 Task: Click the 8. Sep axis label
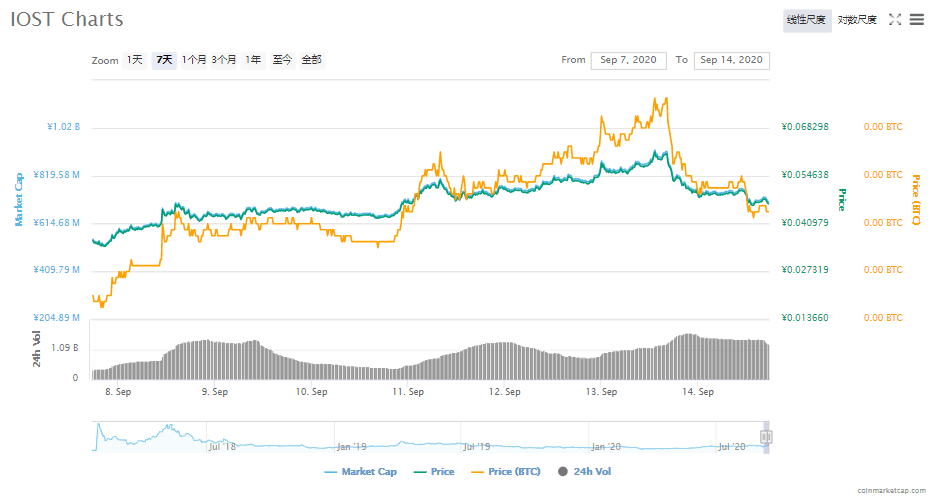click(118, 392)
